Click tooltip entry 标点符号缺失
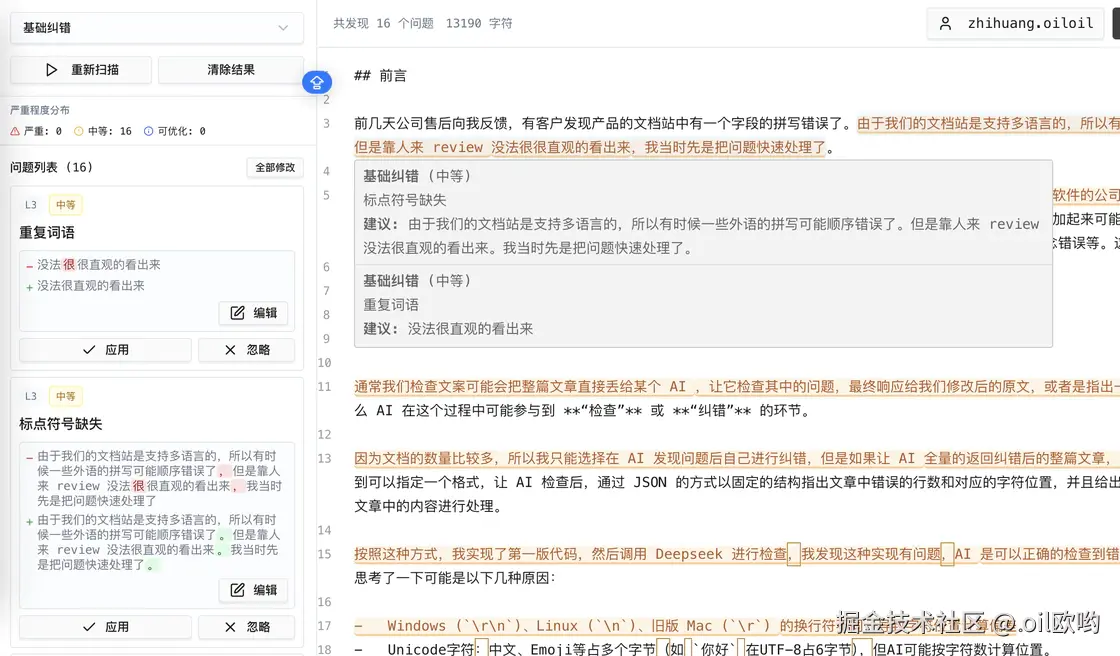Screen dimensions: 1120x656 click(405, 201)
